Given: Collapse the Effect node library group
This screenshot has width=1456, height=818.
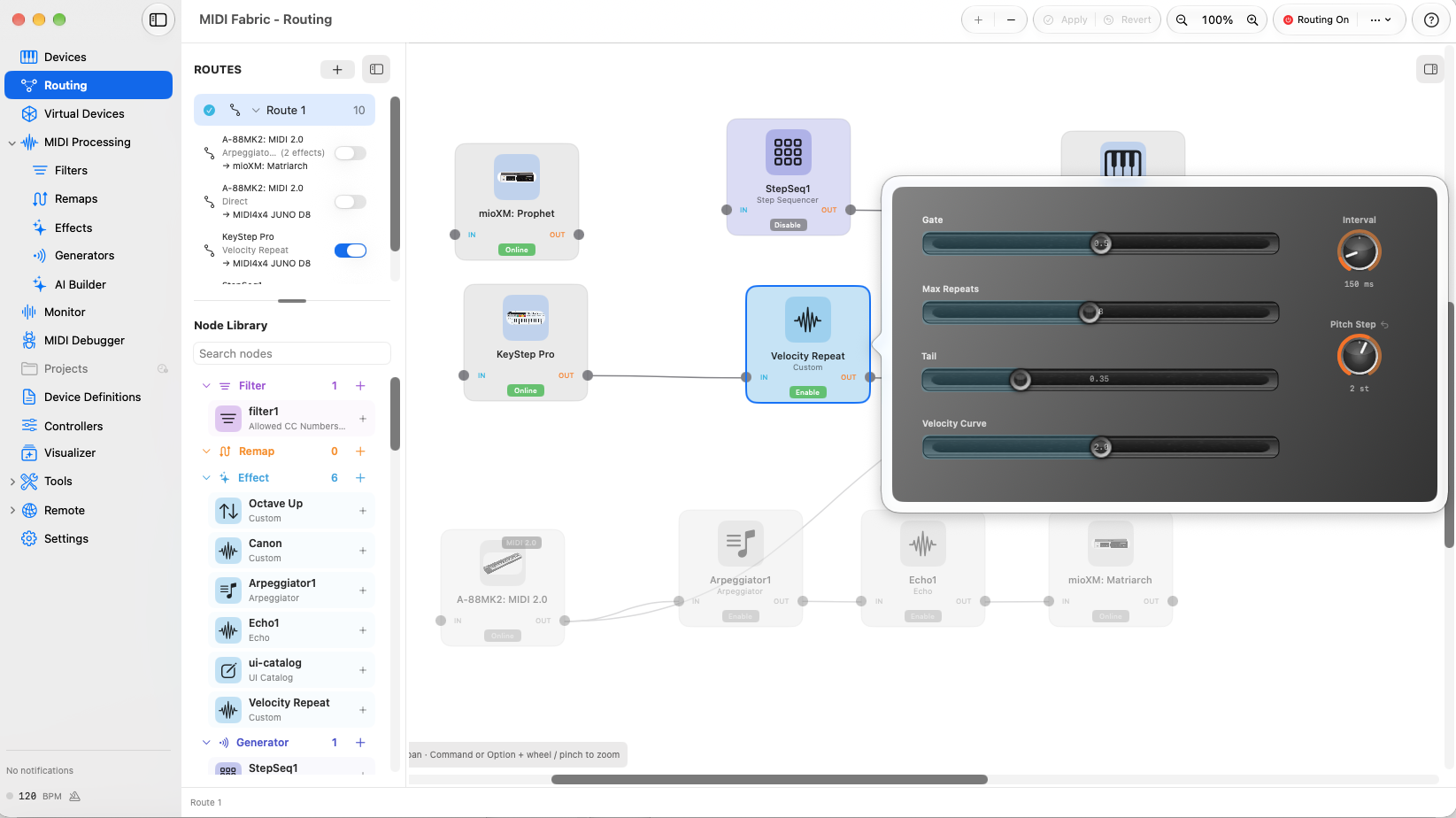Looking at the screenshot, I should coord(206,478).
